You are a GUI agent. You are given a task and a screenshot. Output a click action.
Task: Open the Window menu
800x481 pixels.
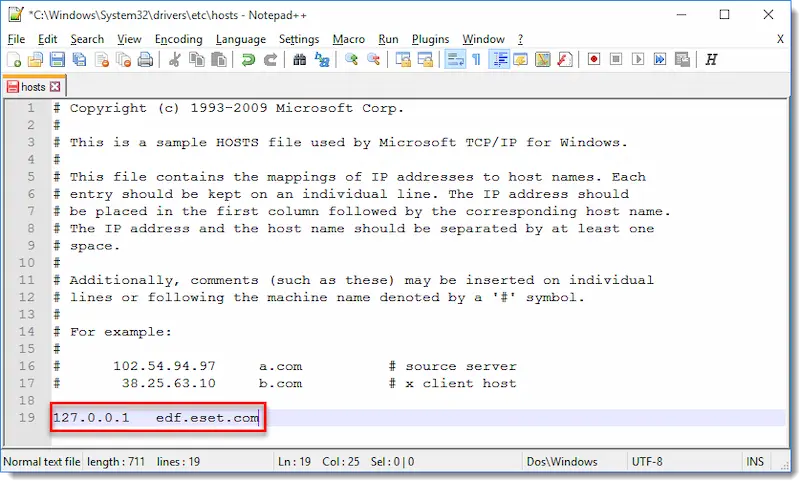point(483,39)
